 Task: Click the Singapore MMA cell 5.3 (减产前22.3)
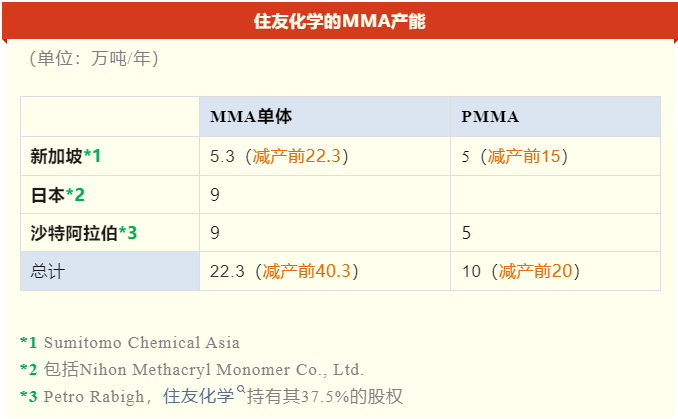click(325, 156)
